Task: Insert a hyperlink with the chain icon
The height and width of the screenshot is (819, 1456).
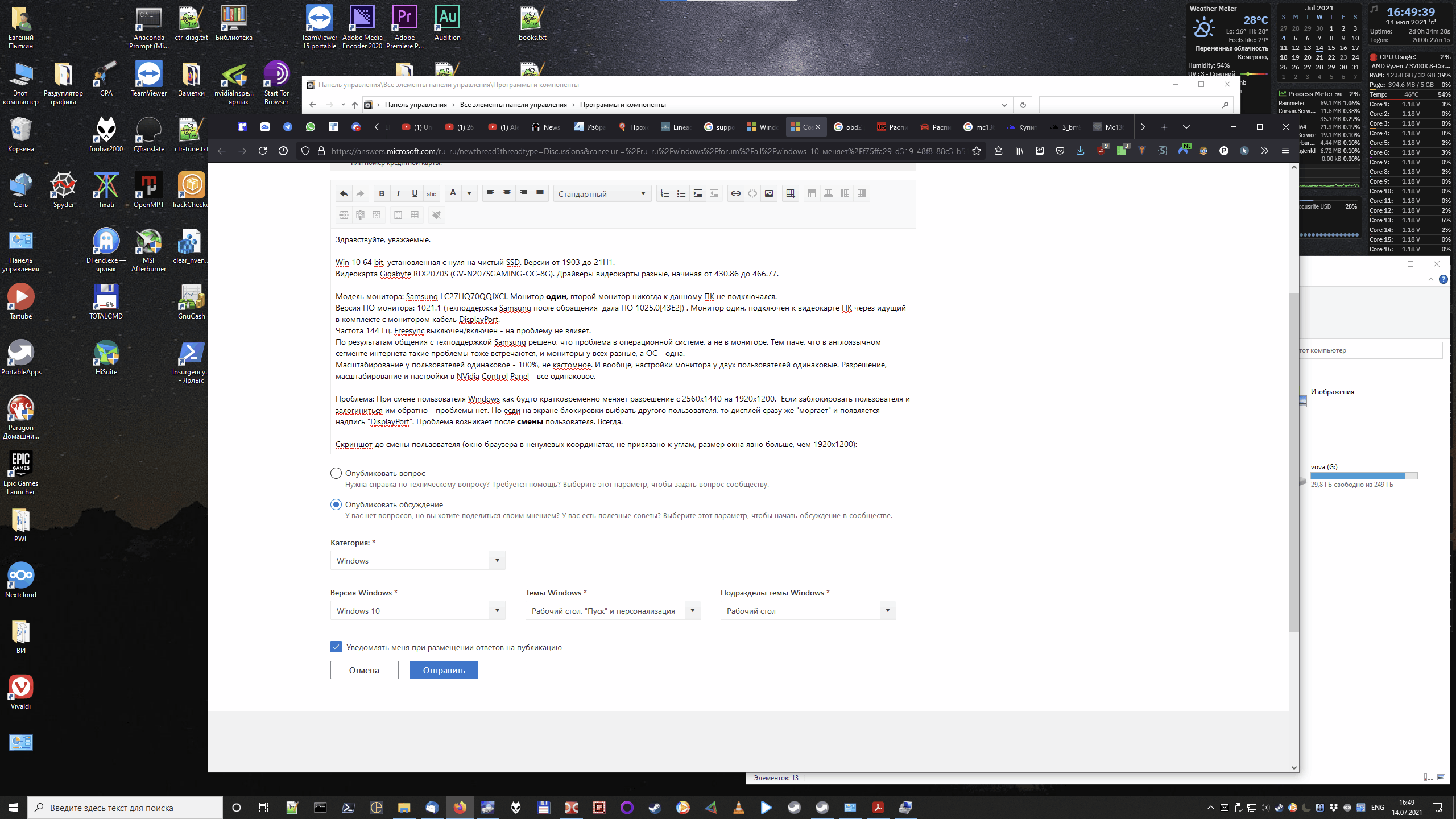Action: pos(735,193)
